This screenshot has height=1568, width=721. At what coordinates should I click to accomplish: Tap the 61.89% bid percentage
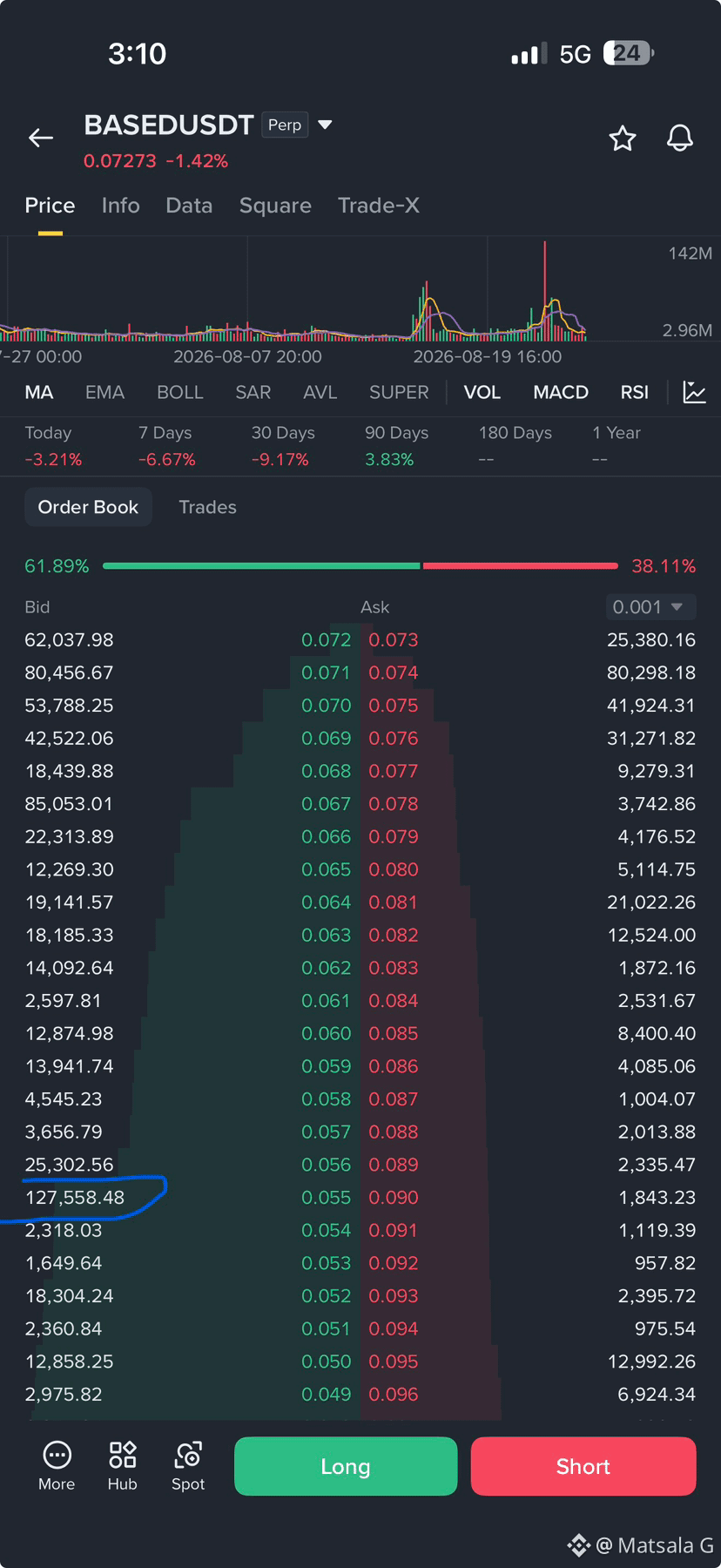pyautogui.click(x=57, y=566)
